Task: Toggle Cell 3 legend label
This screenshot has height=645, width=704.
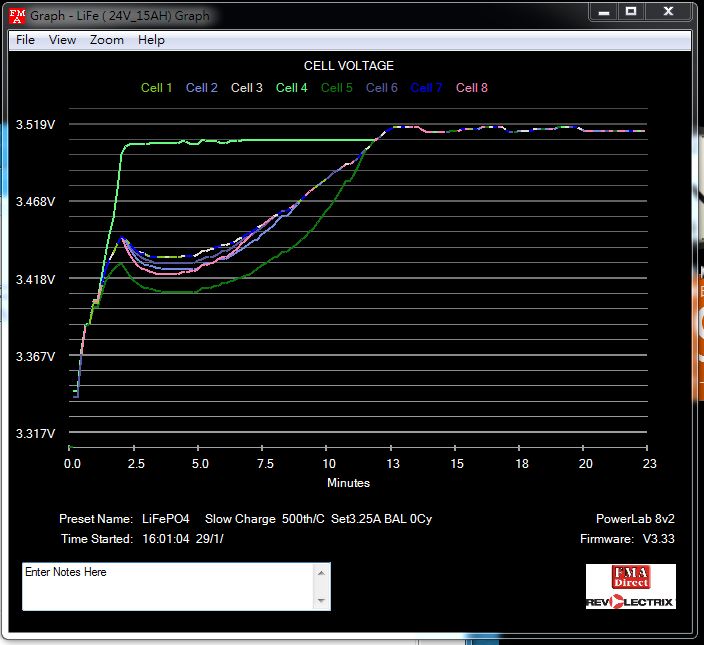Action: [247, 88]
